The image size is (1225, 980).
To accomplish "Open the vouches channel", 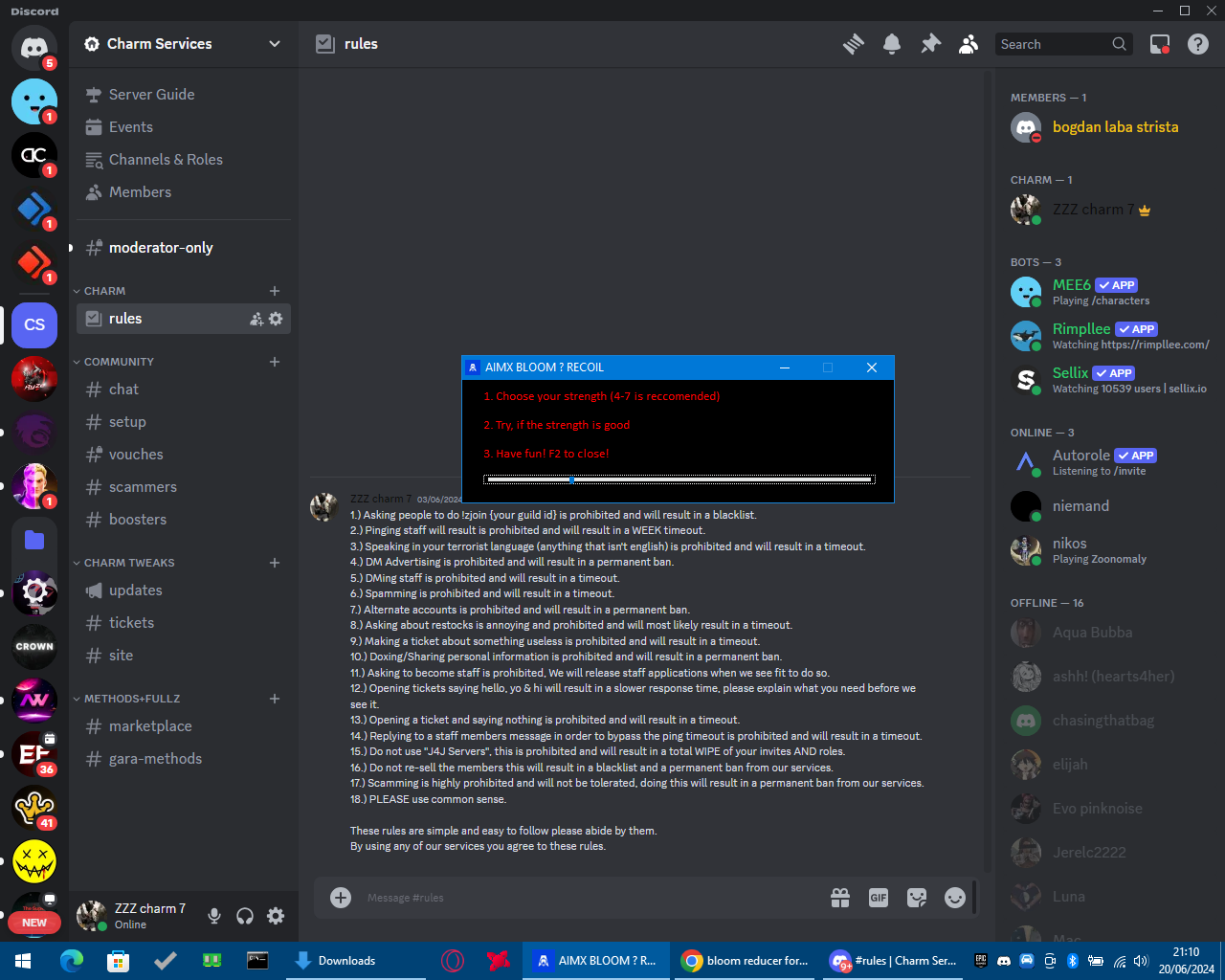I will pyautogui.click(x=184, y=455).
